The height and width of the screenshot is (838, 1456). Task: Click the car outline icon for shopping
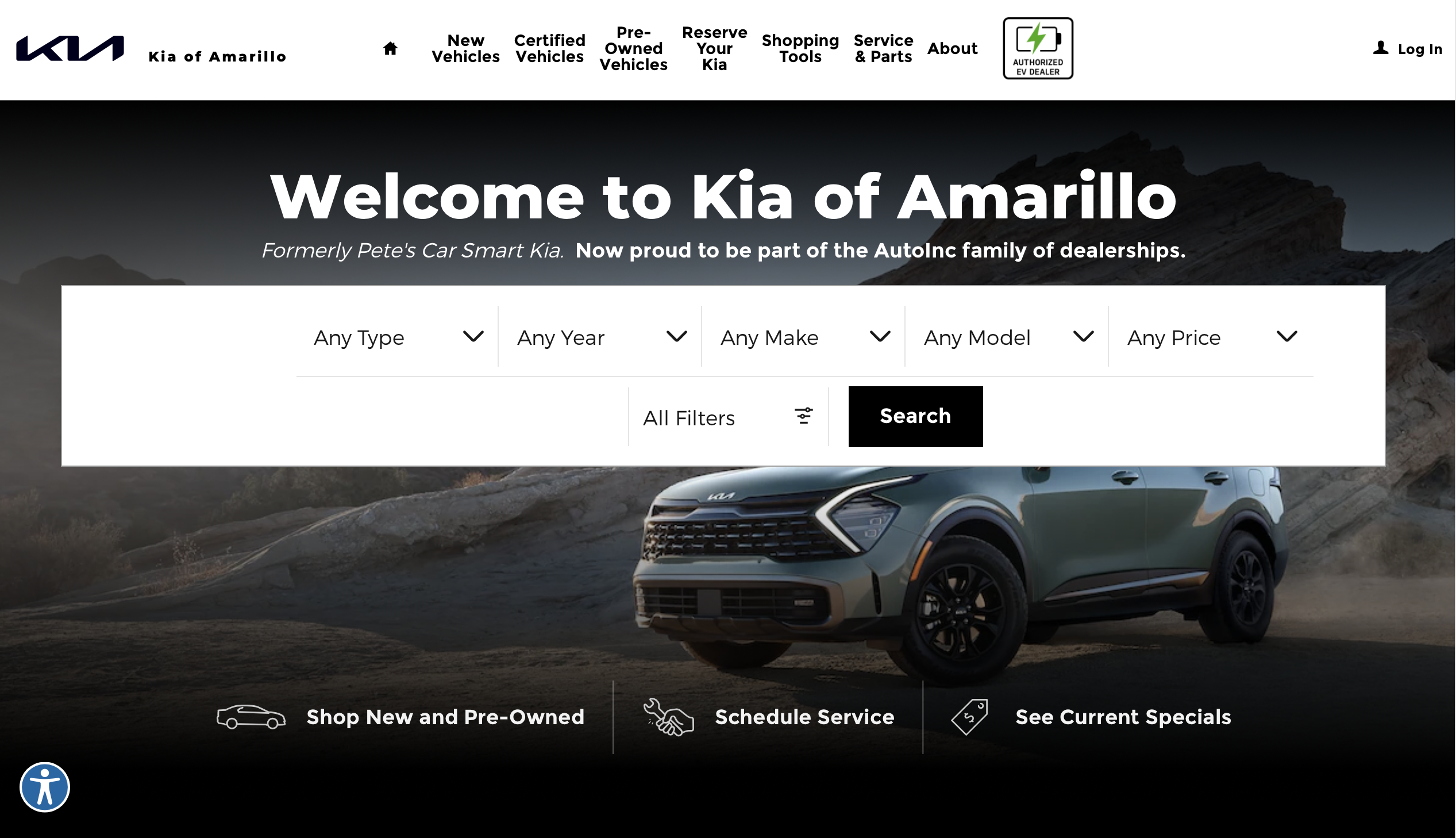251,717
